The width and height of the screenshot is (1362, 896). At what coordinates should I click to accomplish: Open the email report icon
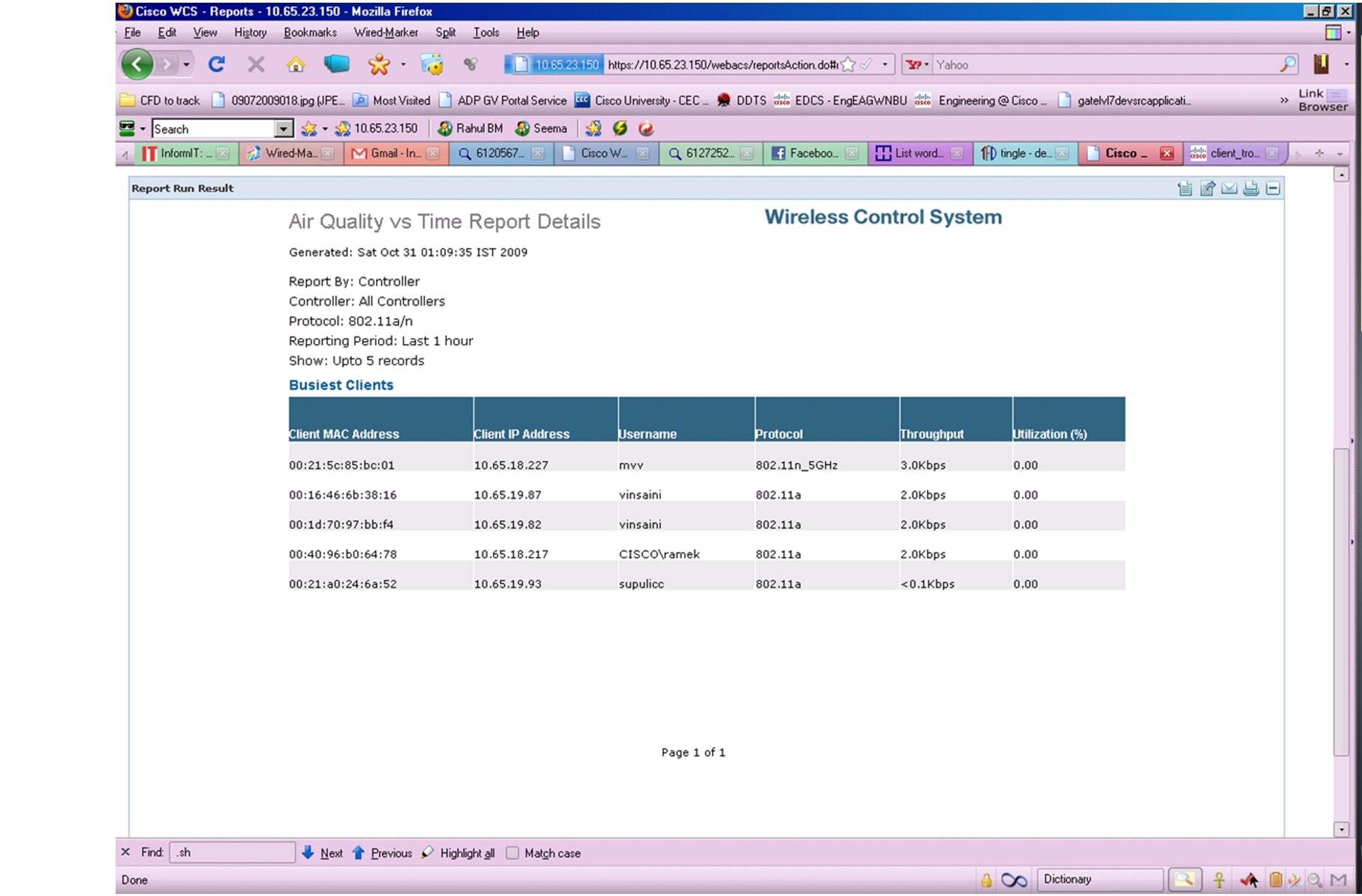[1229, 188]
